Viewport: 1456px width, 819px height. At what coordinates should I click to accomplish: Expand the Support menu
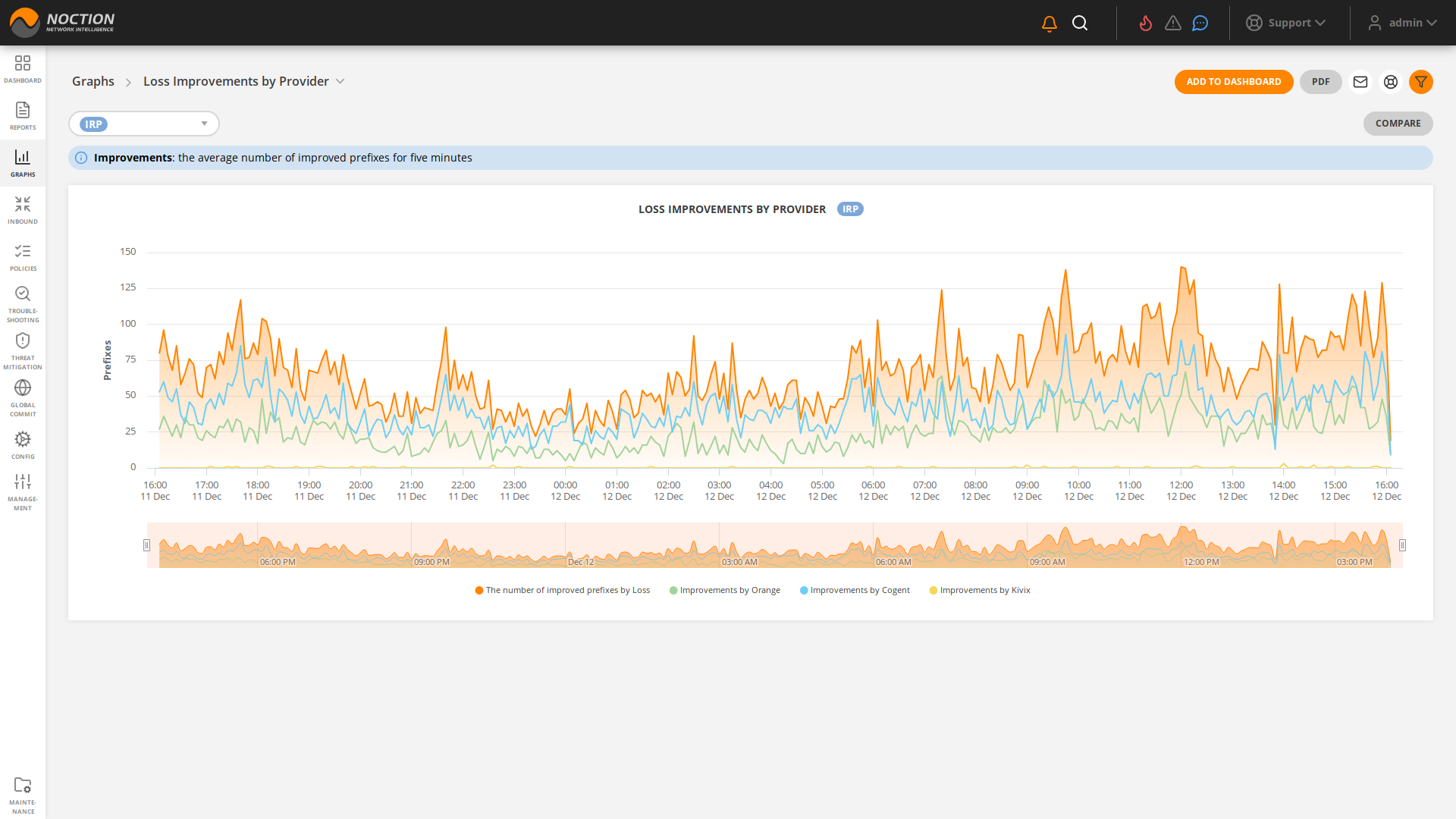1287,23
